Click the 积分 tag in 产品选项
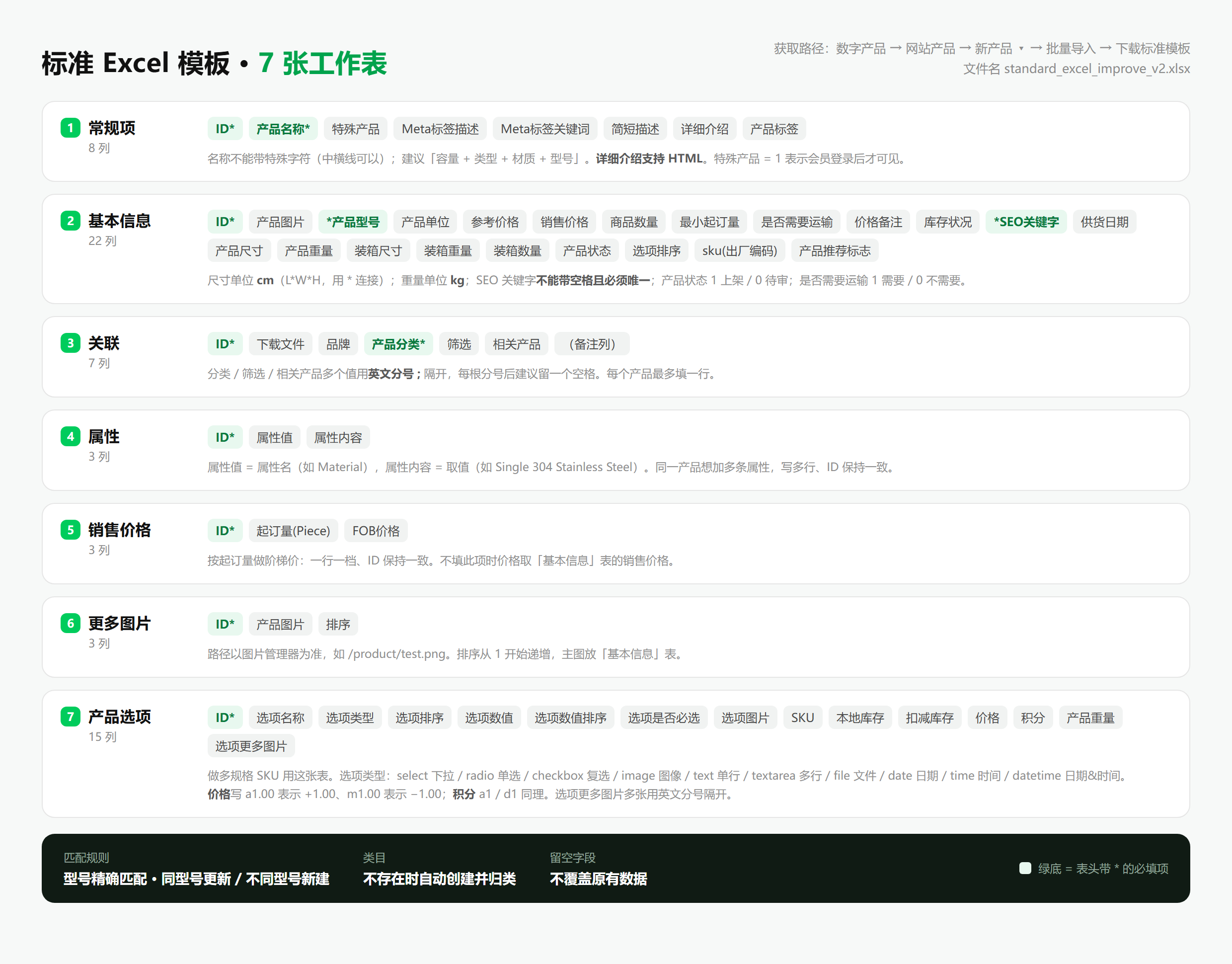Image resolution: width=1232 pixels, height=964 pixels. click(1033, 718)
